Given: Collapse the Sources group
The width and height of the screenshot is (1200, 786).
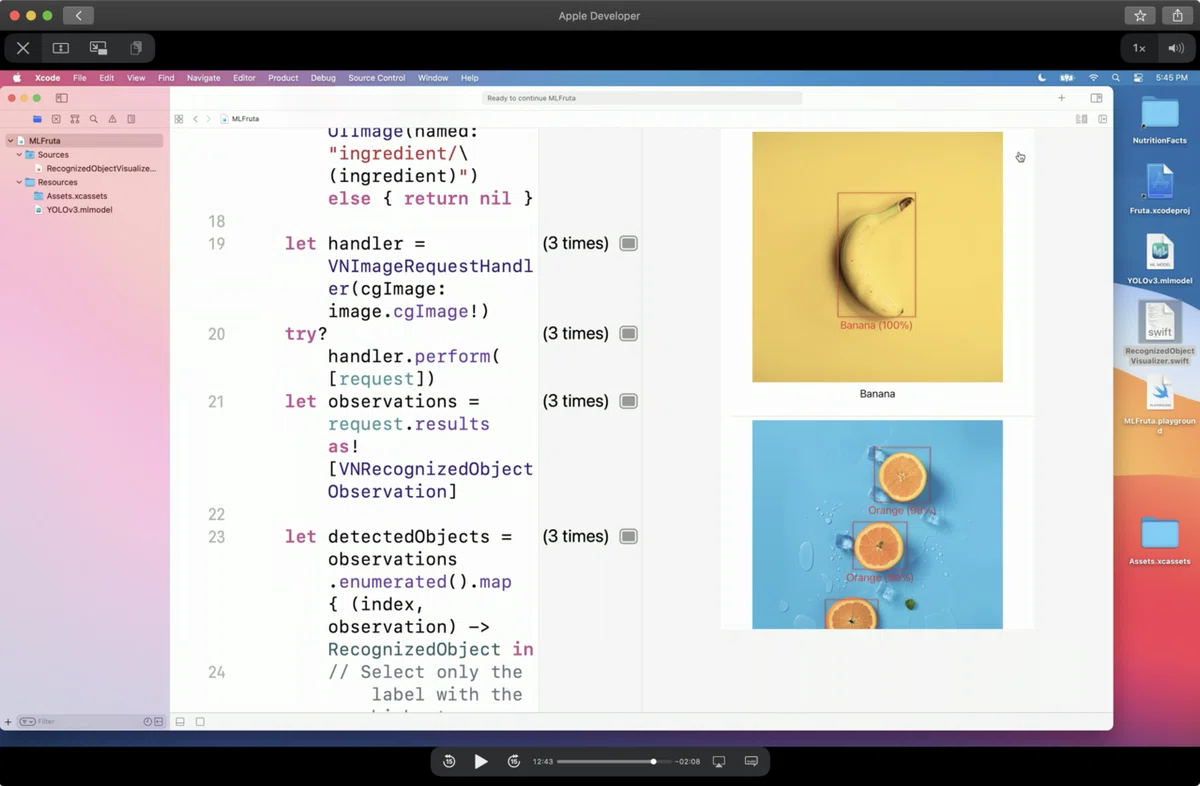Looking at the screenshot, I should click(19, 155).
